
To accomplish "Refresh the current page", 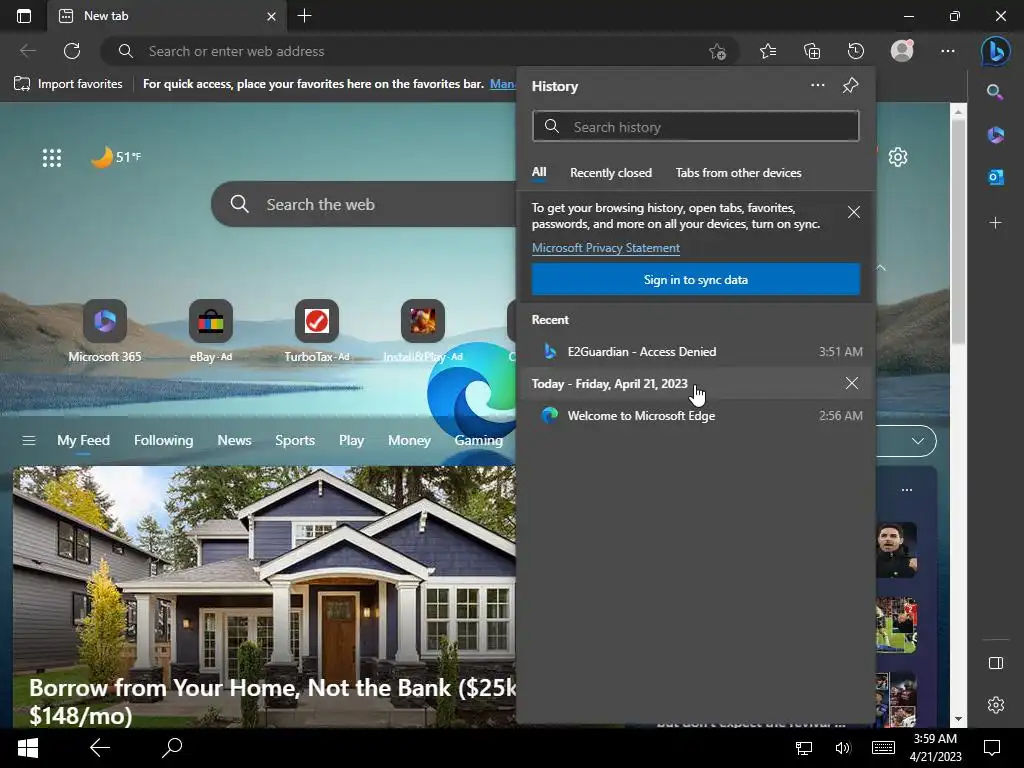I will click(x=72, y=51).
